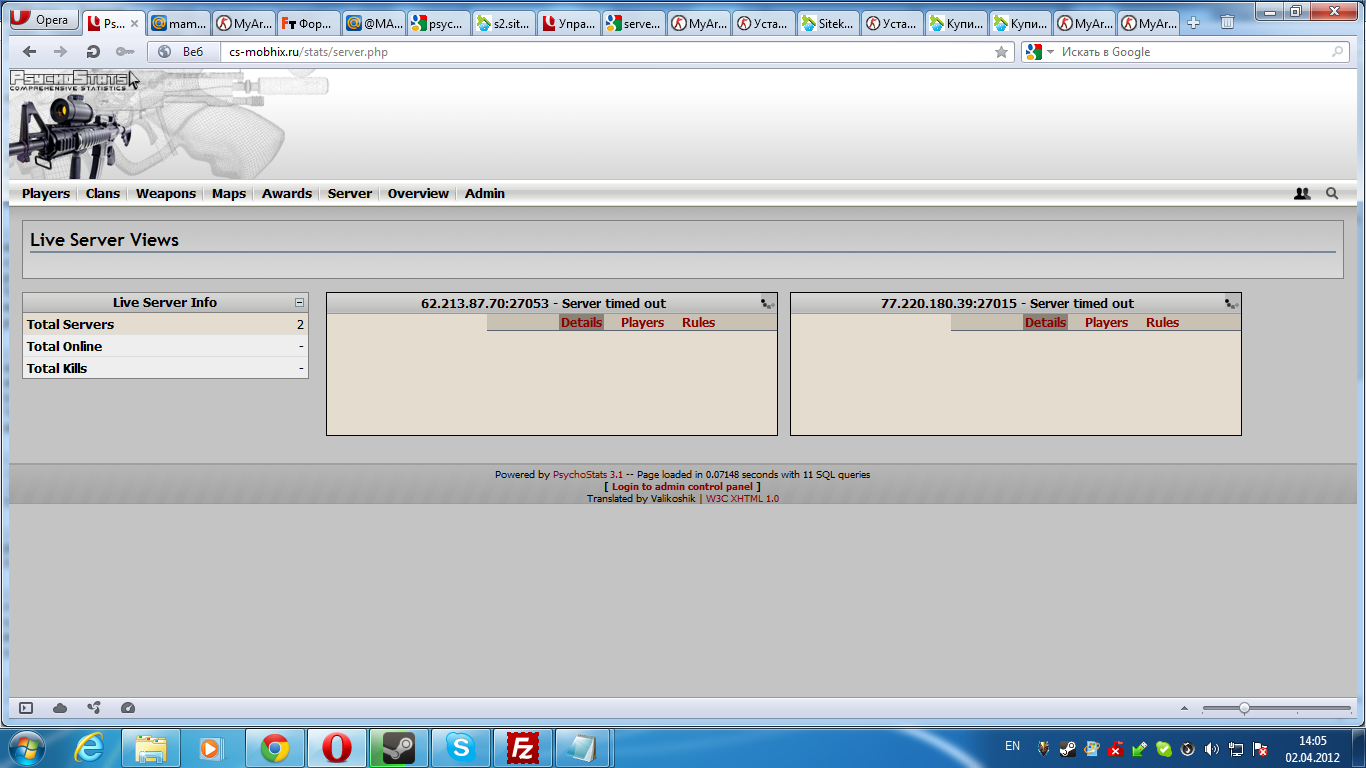
Task: Click the PsychoStats logo
Action: point(70,80)
